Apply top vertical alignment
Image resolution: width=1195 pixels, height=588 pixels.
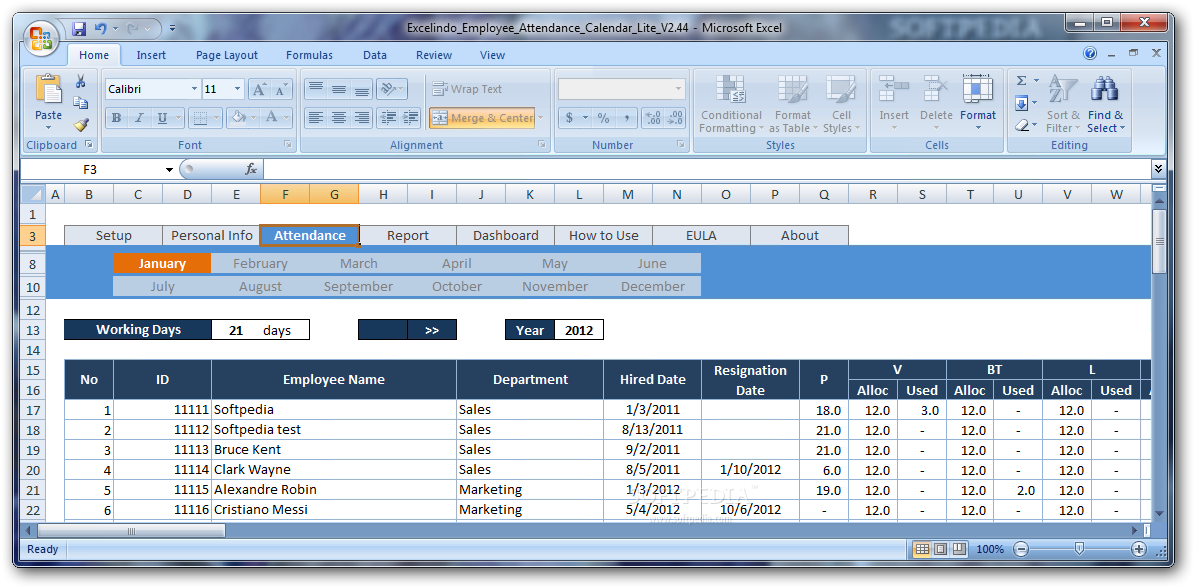[x=316, y=89]
